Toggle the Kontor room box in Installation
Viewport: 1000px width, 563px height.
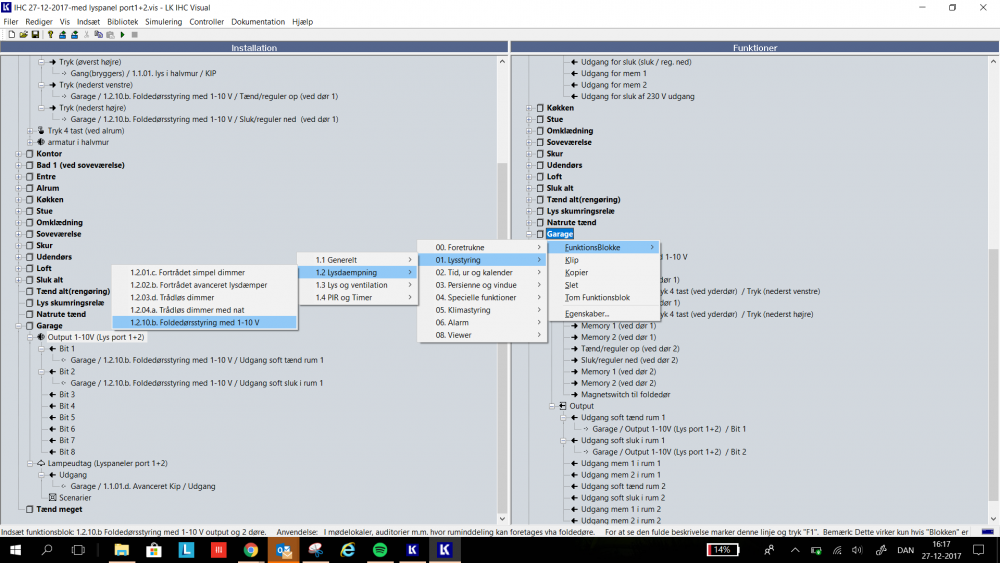pos(29,154)
